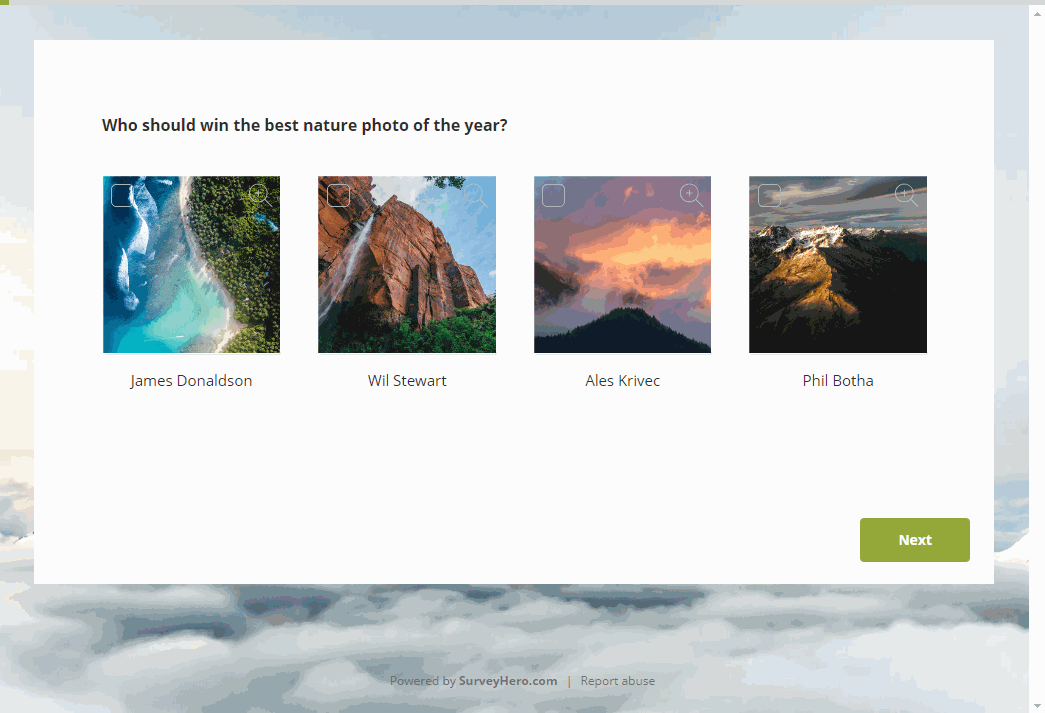Screen dimensions: 1045x713
Task: Click magnifier icon on Wil Stewart photo
Action: click(x=475, y=196)
